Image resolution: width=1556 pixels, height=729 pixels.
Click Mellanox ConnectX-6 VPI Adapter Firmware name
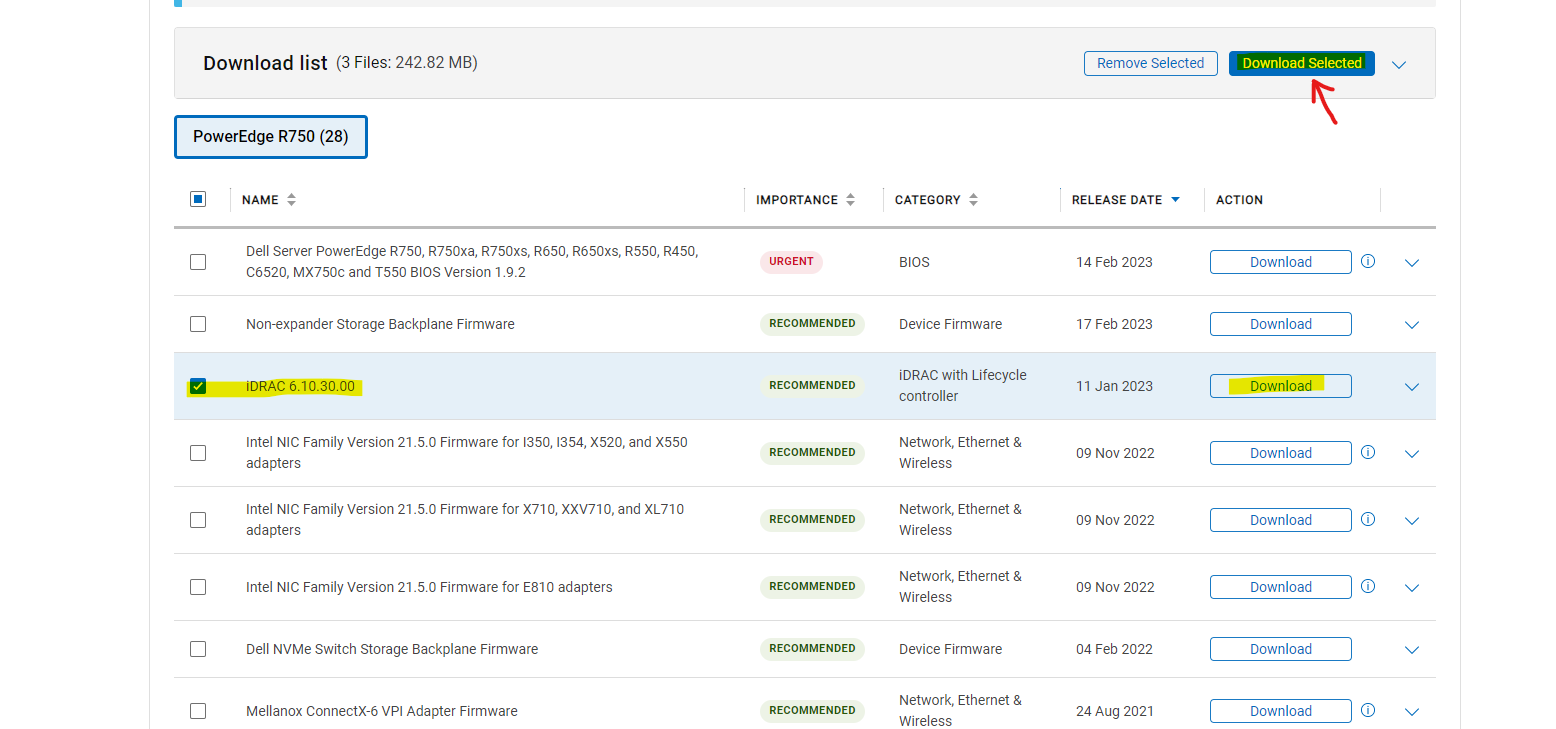(382, 711)
